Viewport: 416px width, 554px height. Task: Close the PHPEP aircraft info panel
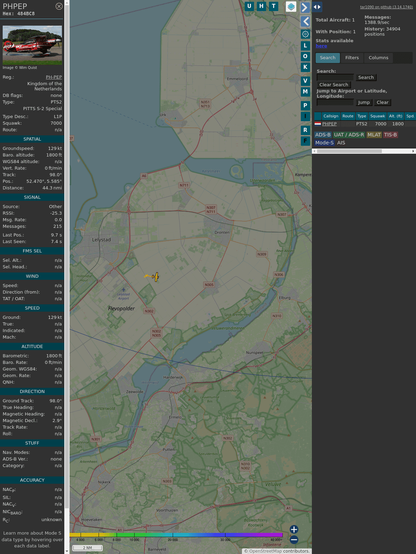[59, 6]
